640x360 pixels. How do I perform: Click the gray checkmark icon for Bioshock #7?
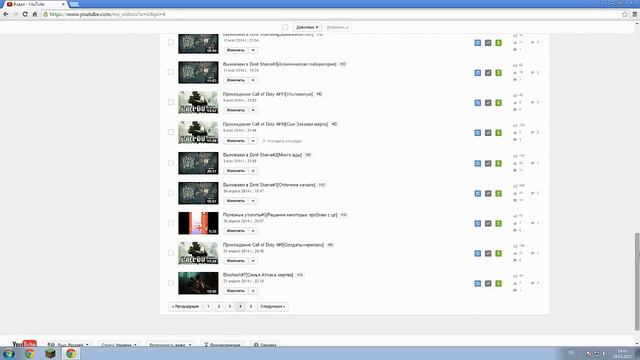(488, 283)
